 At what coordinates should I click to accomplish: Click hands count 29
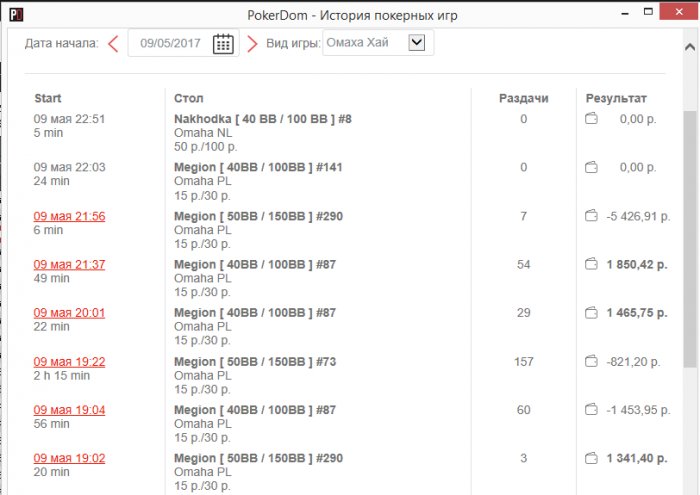point(524,313)
